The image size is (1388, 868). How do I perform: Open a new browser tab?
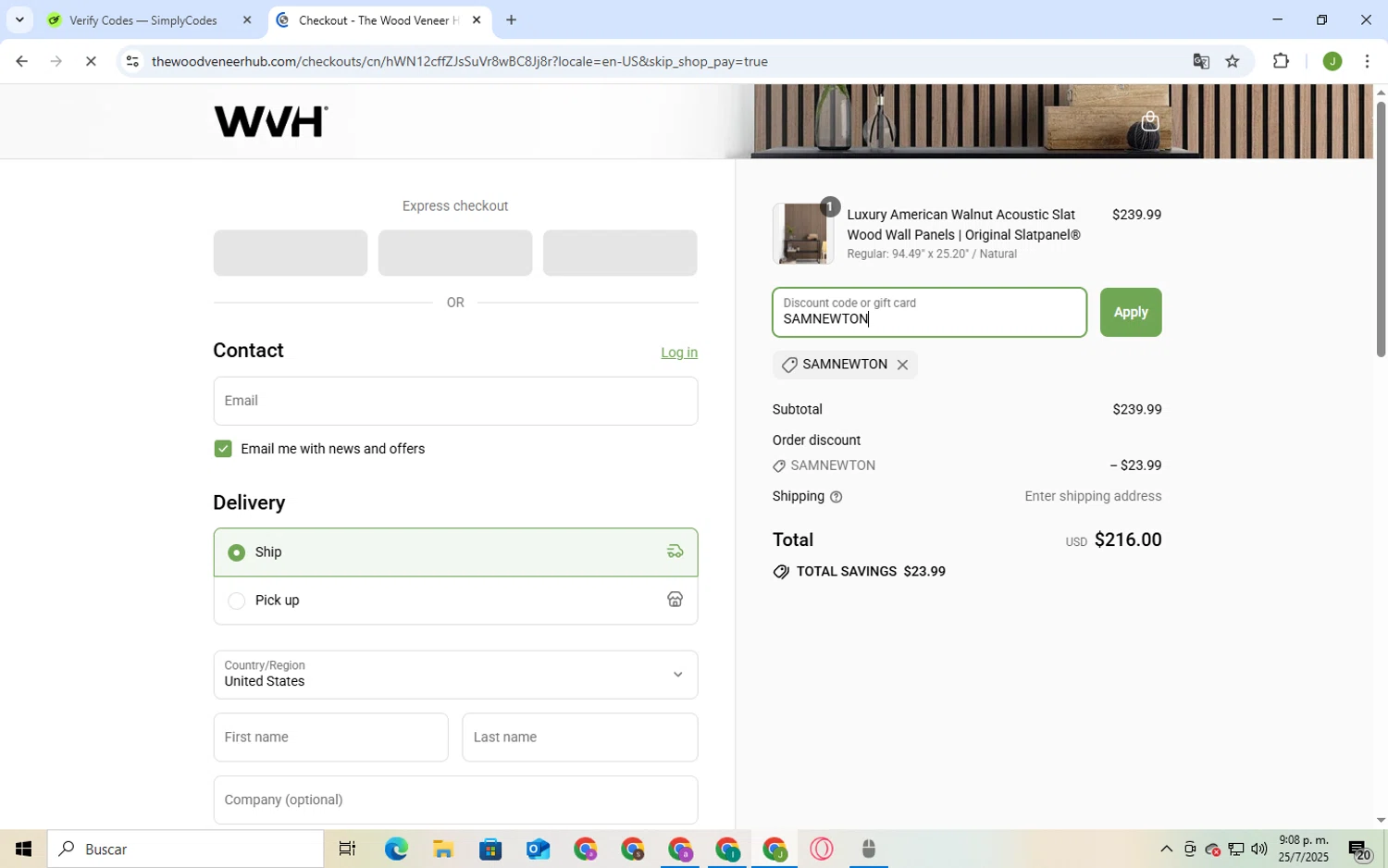click(x=511, y=20)
